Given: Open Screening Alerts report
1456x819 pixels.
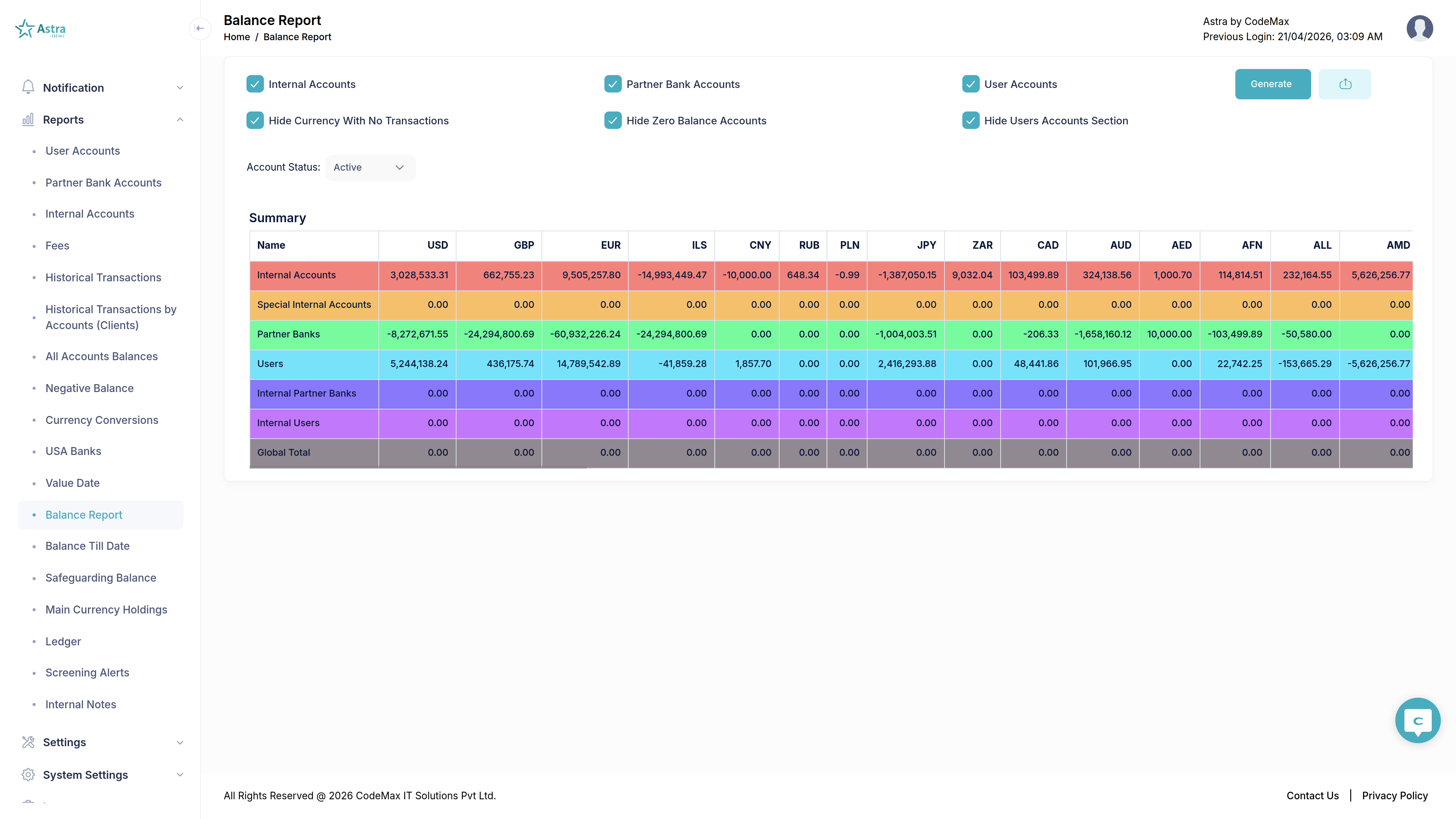Looking at the screenshot, I should pos(87,673).
